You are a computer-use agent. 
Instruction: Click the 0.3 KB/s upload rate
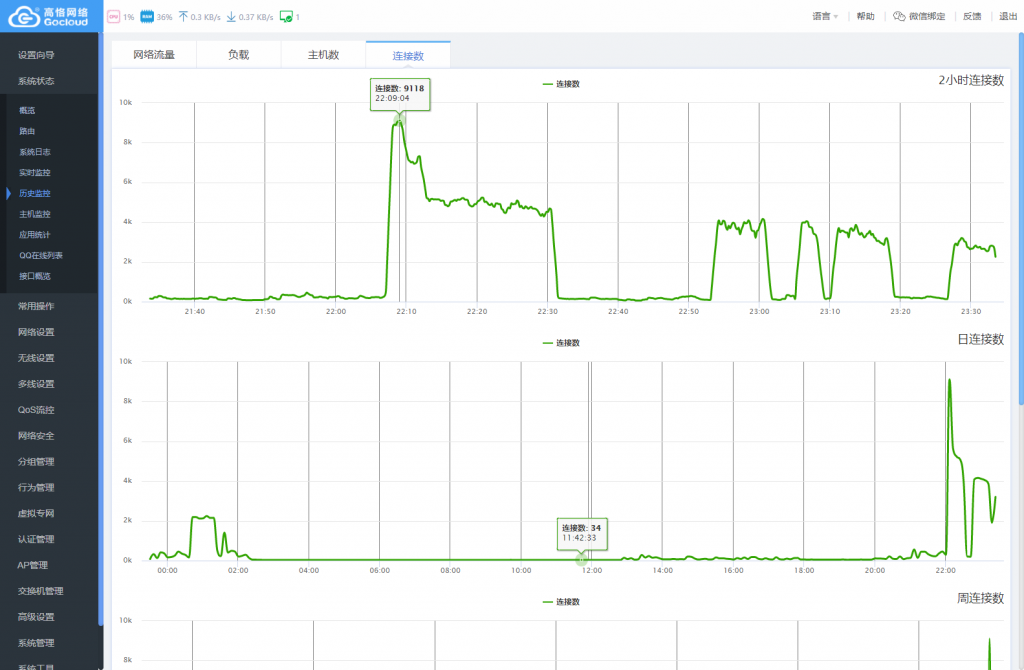[x=206, y=18]
